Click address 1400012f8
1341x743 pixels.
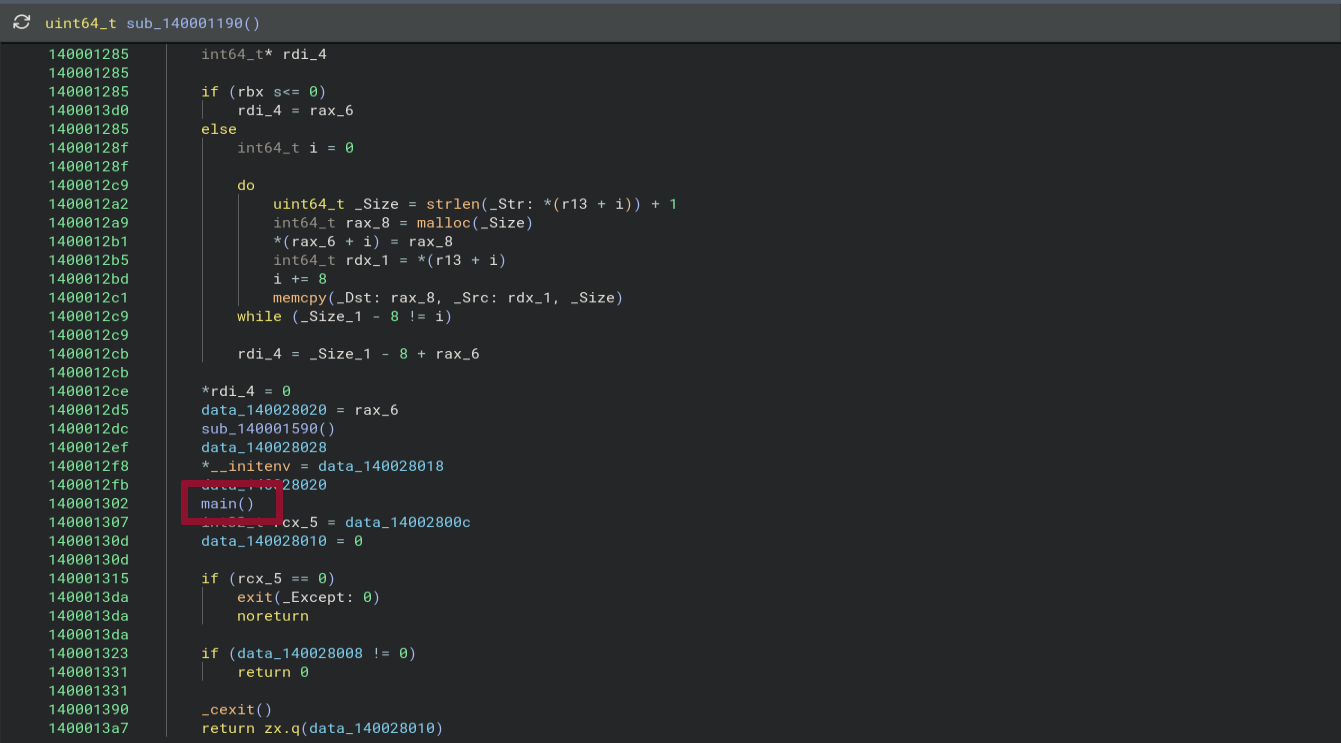(x=88, y=466)
